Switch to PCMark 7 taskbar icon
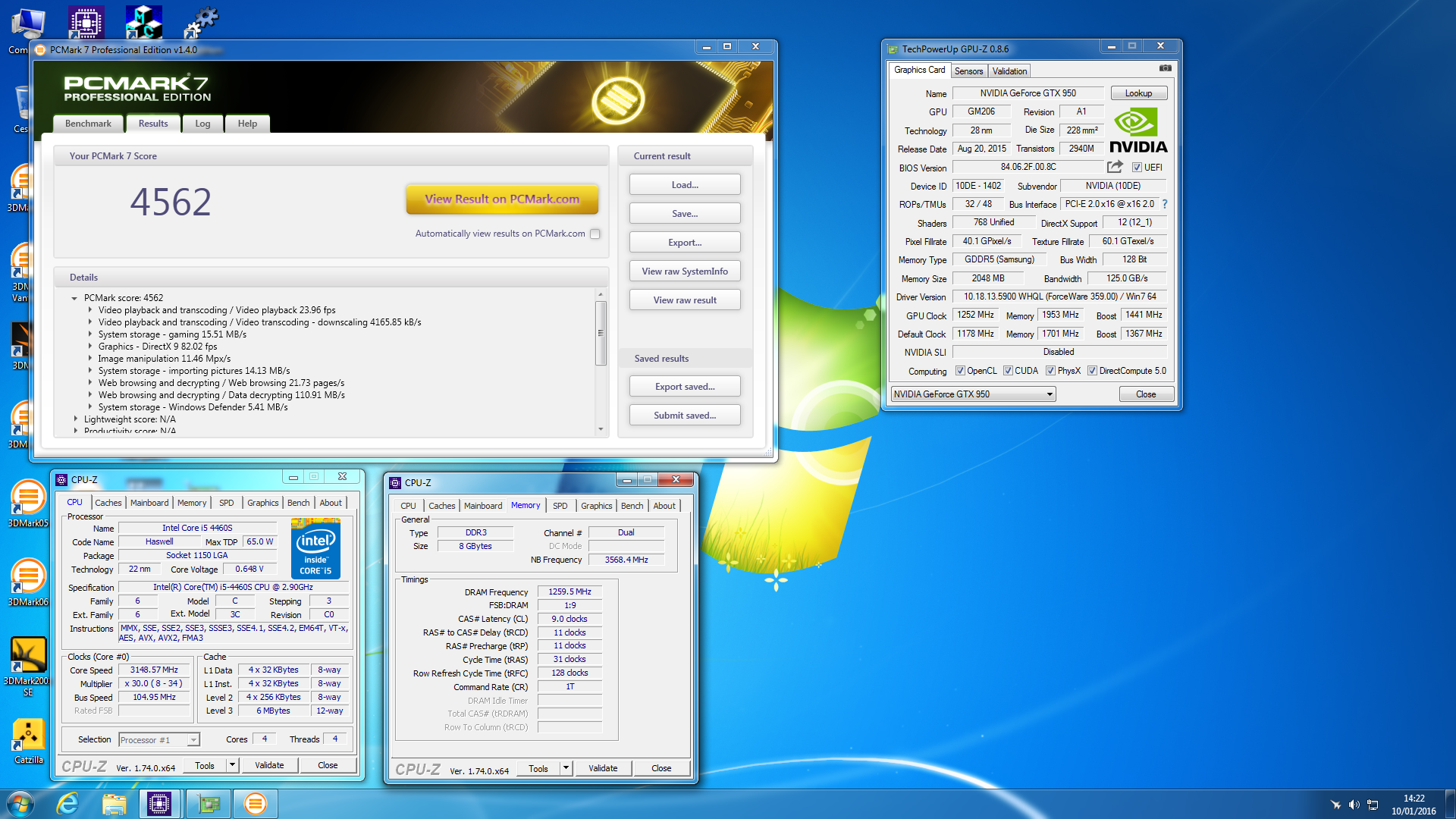Image resolution: width=1456 pixels, height=819 pixels. [x=256, y=804]
